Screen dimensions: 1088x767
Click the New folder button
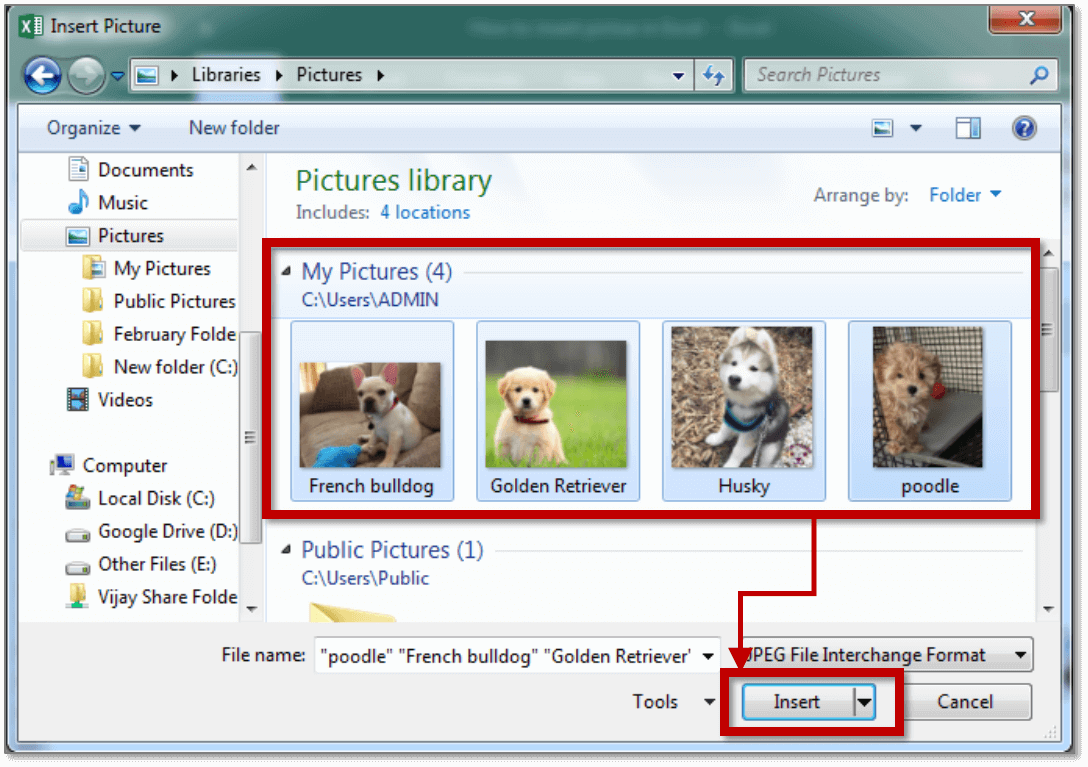[x=234, y=128]
